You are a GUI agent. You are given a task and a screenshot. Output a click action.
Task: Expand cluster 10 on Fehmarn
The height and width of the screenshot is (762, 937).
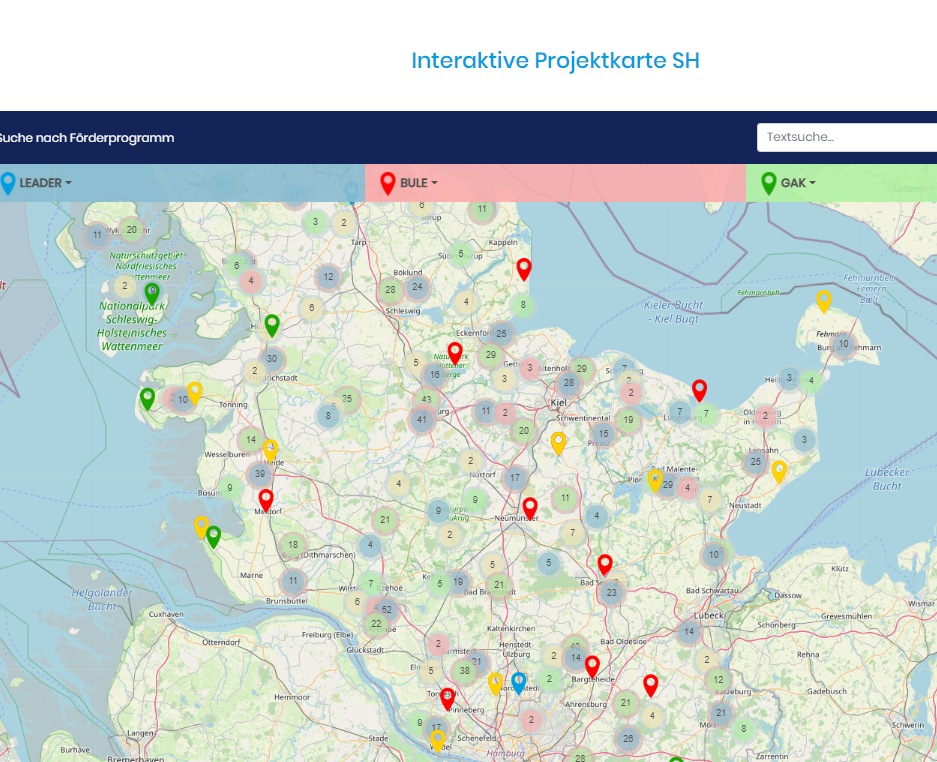click(843, 344)
